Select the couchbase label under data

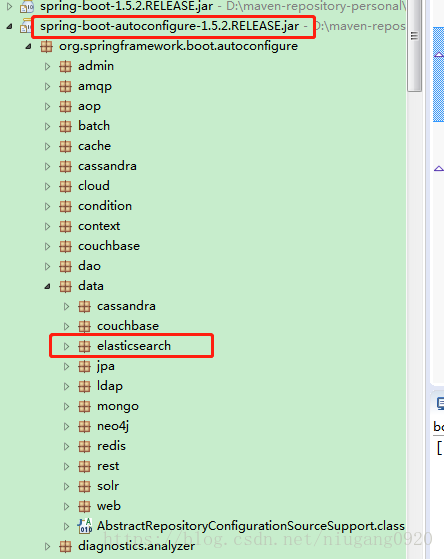pyautogui.click(x=128, y=326)
